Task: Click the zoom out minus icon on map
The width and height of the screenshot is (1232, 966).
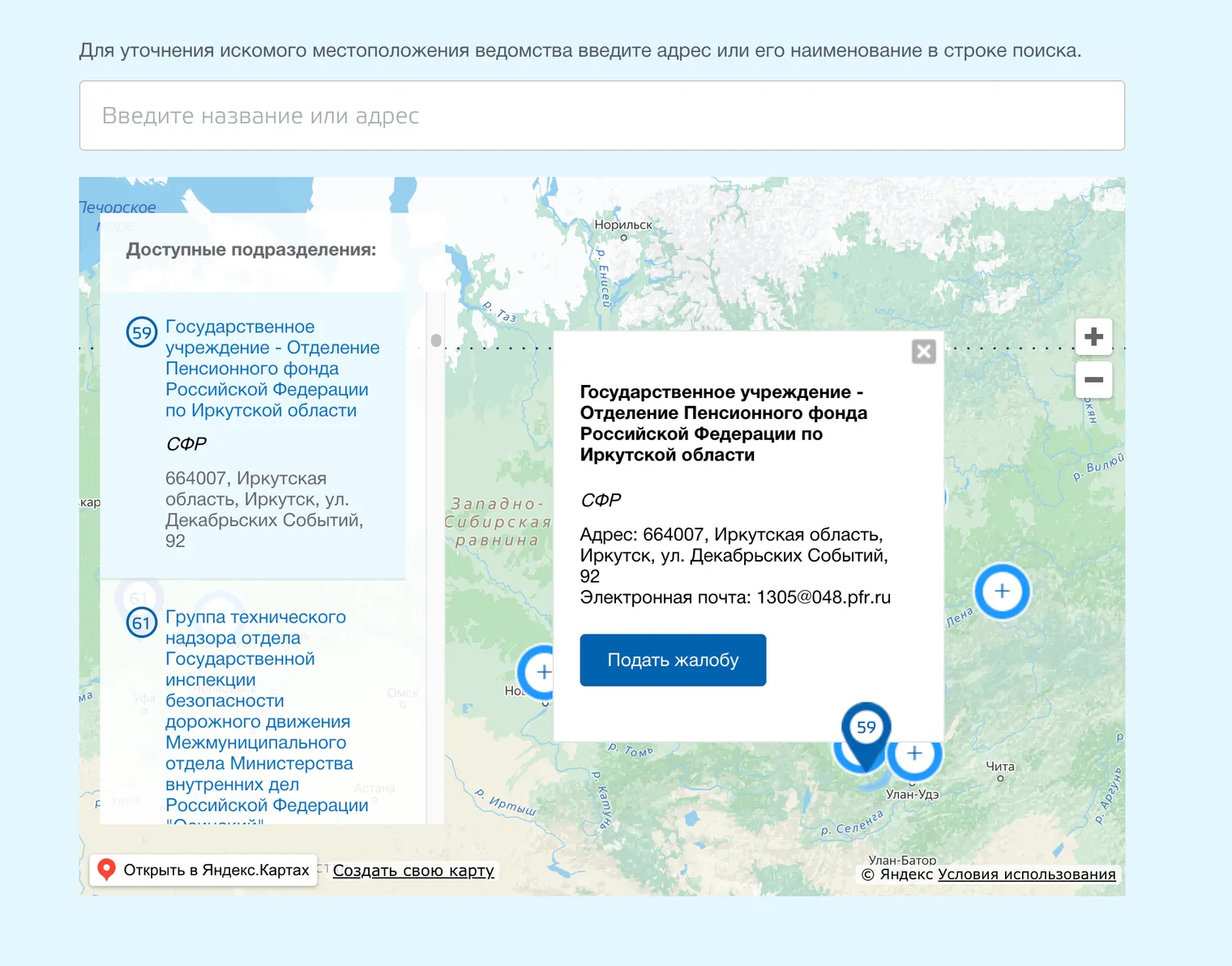Action: click(x=1093, y=379)
